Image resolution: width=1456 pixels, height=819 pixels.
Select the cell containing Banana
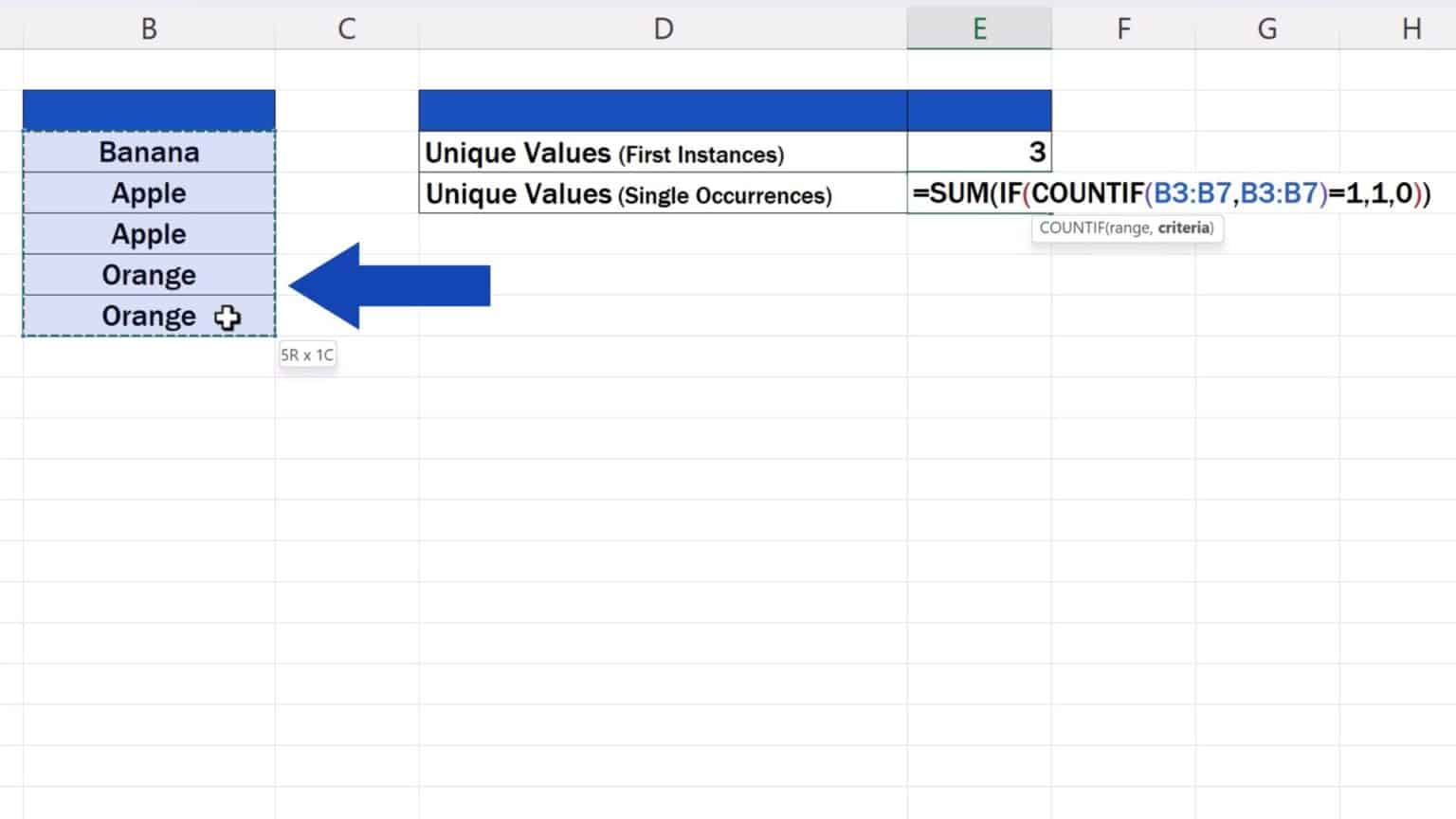coord(148,152)
